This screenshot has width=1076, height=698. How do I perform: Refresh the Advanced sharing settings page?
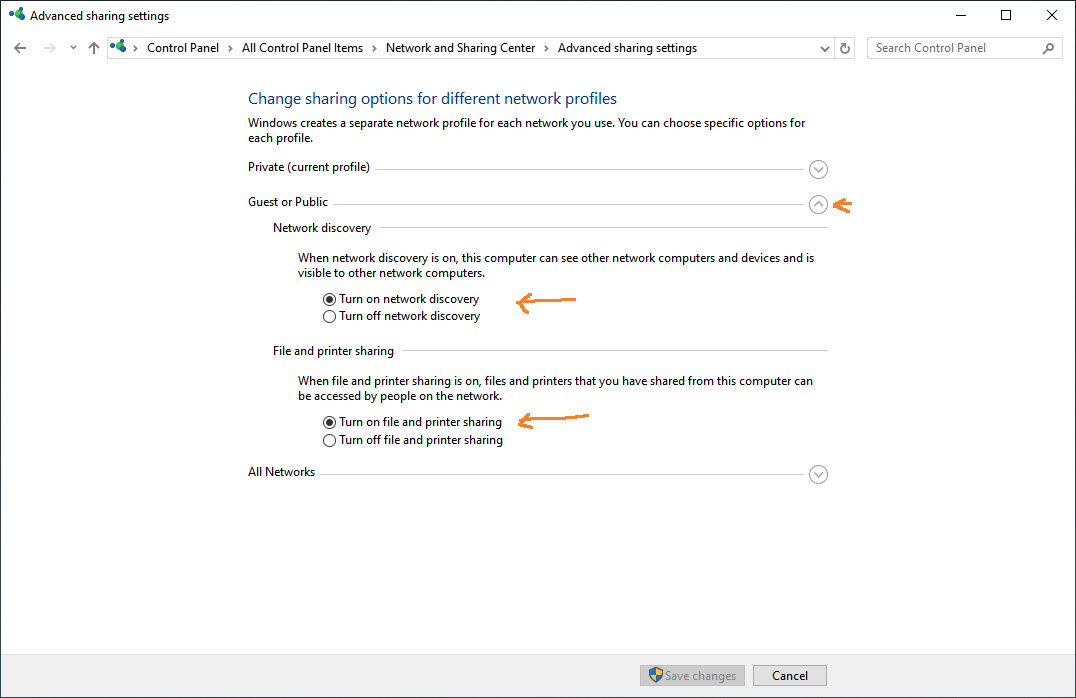(x=845, y=48)
